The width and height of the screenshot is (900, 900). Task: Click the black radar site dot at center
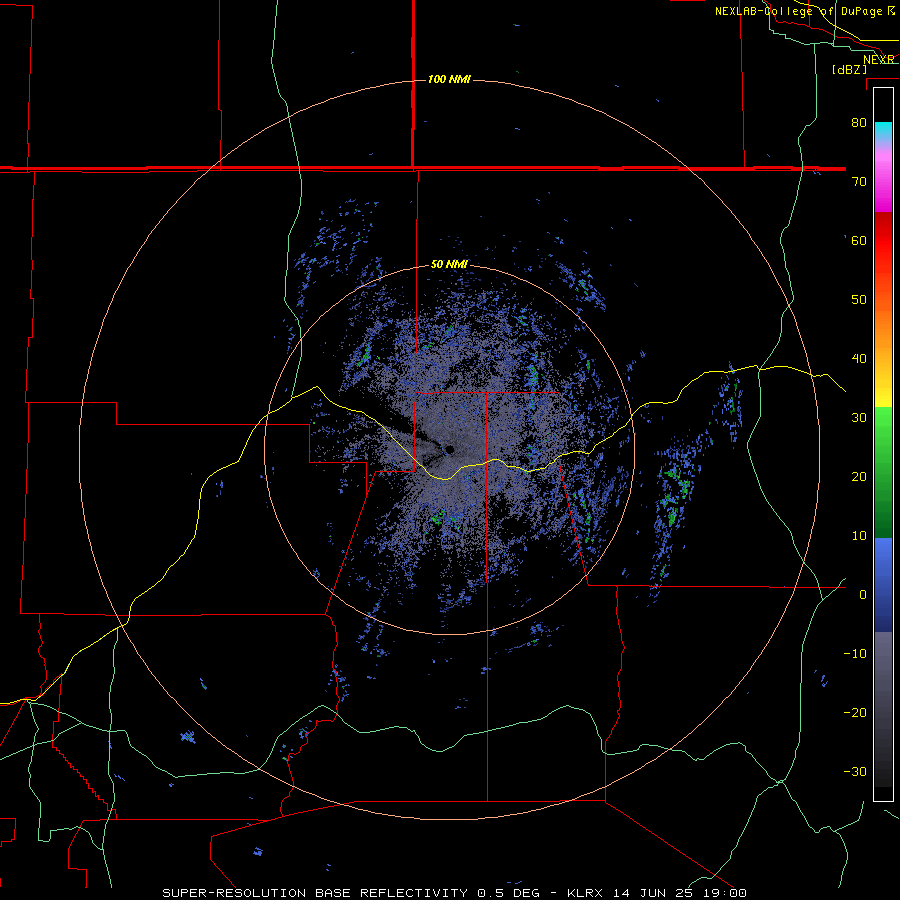(x=449, y=449)
